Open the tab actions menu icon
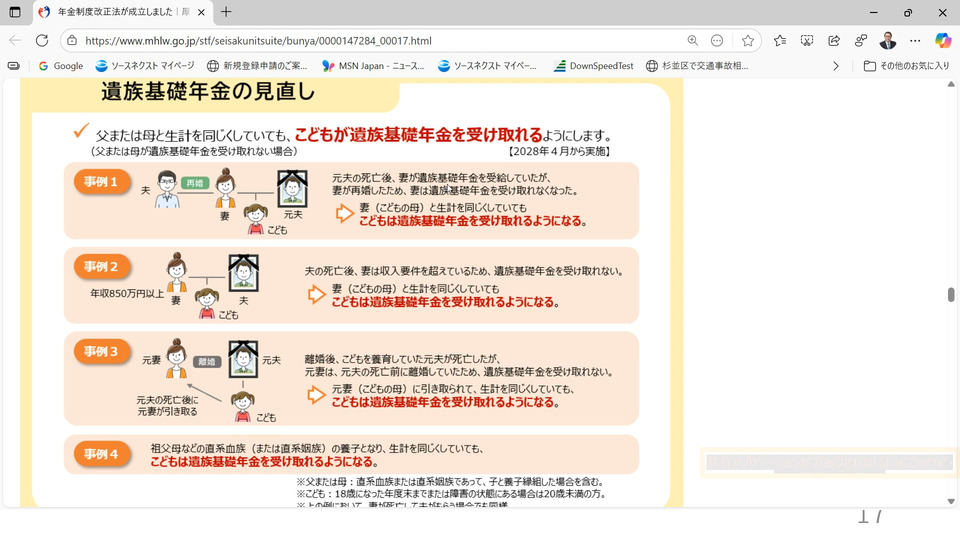Viewport: 960px width, 540px height. click(15, 12)
